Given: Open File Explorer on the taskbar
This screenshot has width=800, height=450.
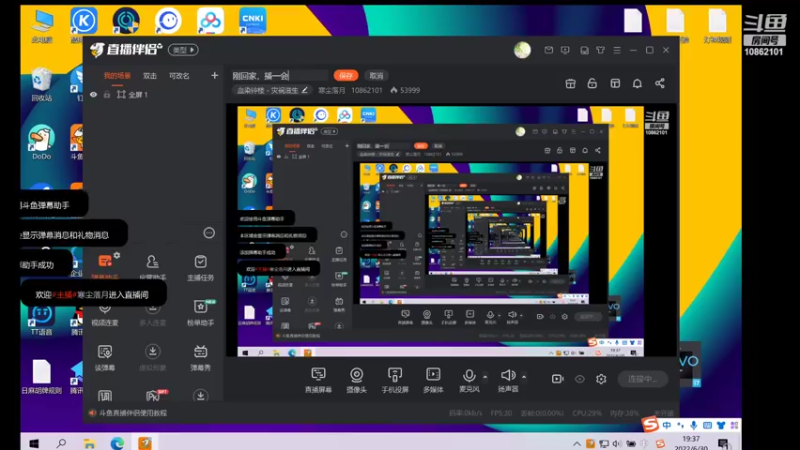Looking at the screenshot, I should (89, 443).
